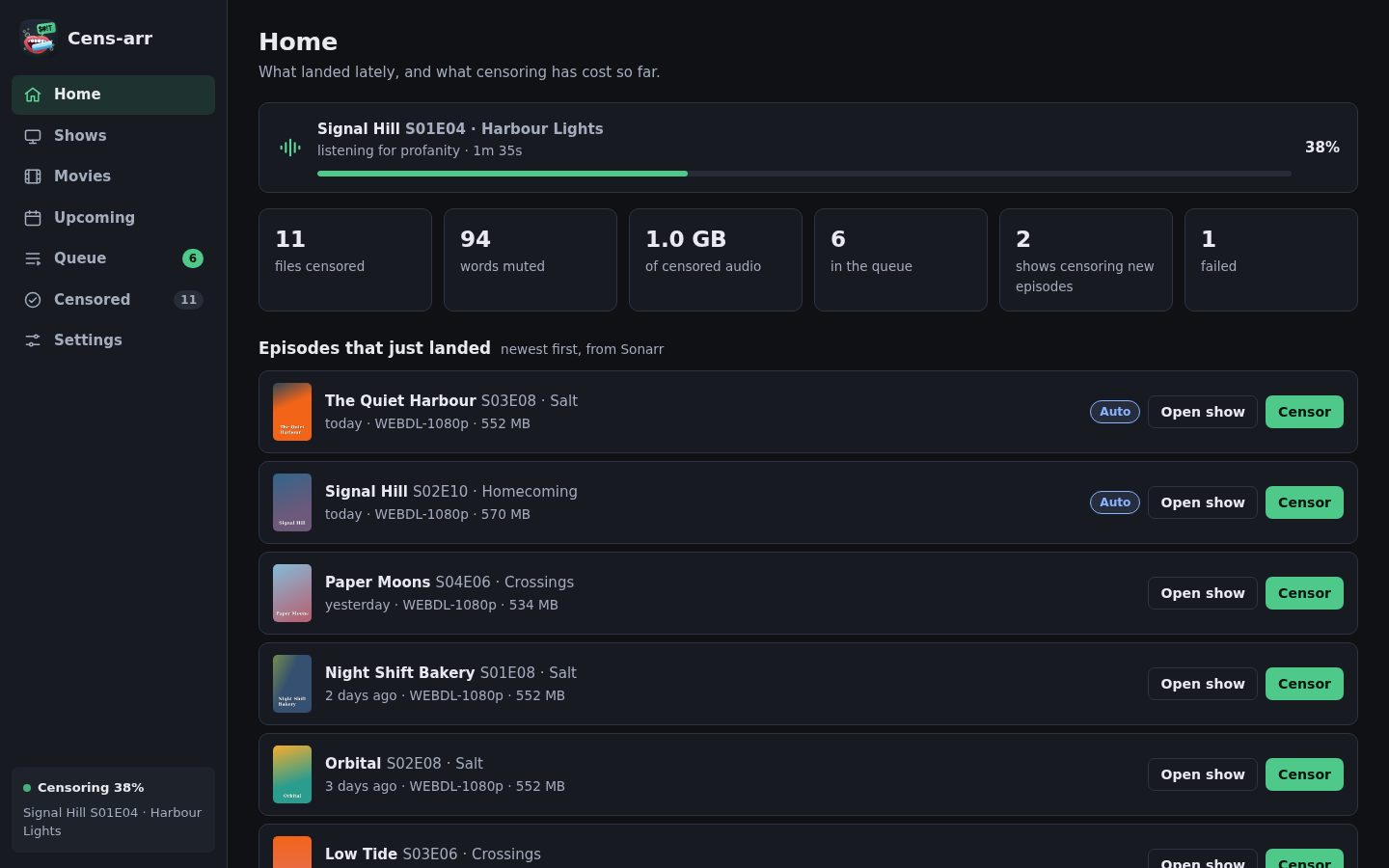Click the 2 shows censoring new episodes card
This screenshot has height=868, width=1389.
[x=1086, y=260]
